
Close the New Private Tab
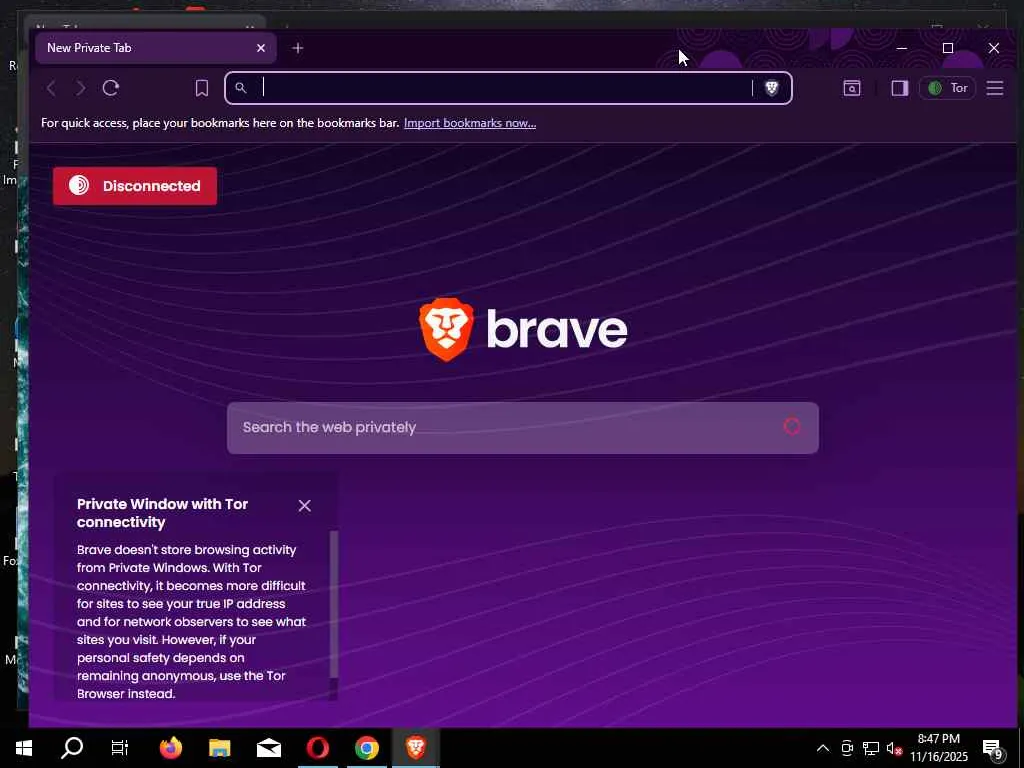click(x=261, y=48)
